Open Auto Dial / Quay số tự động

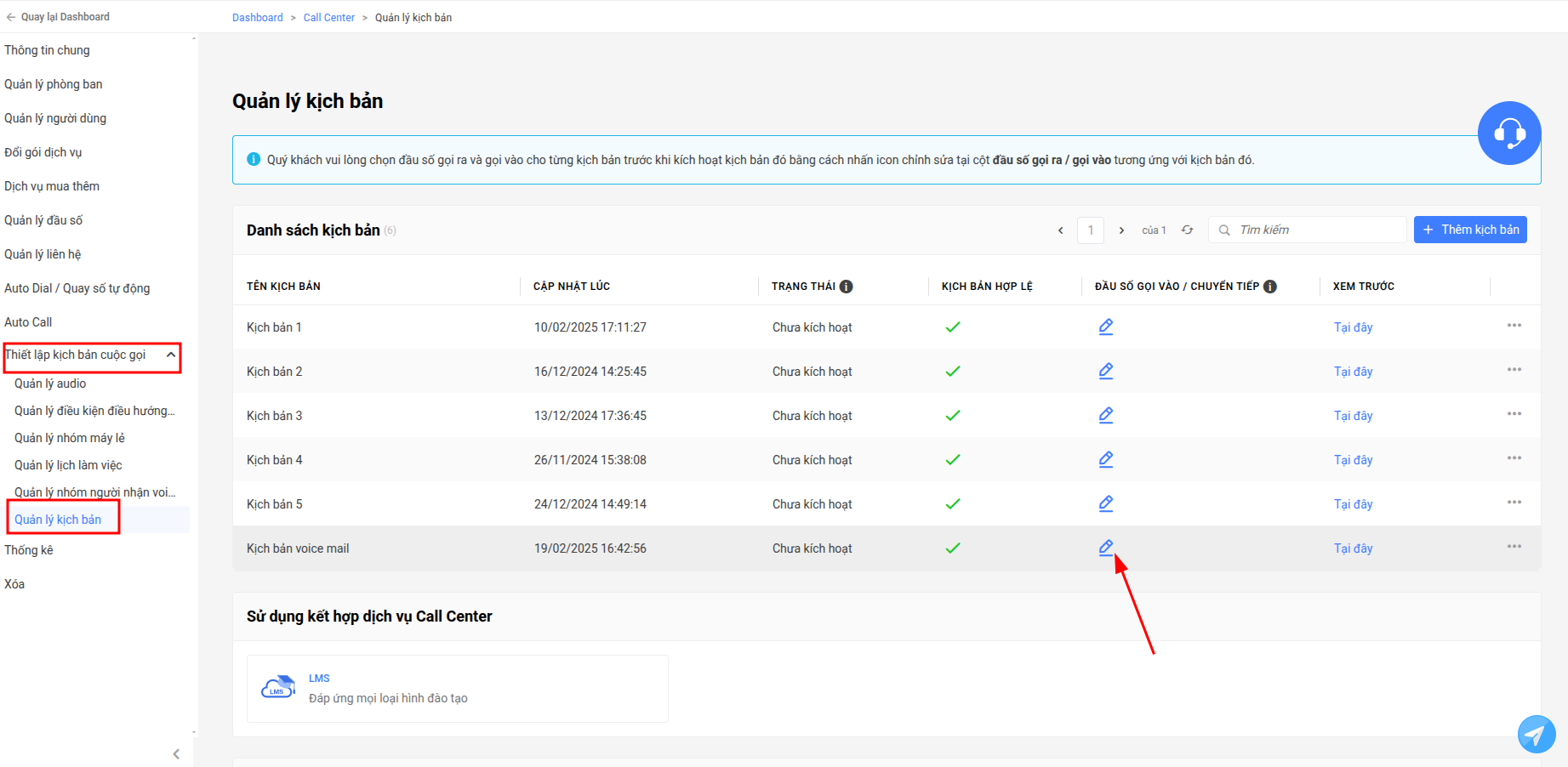(x=77, y=288)
